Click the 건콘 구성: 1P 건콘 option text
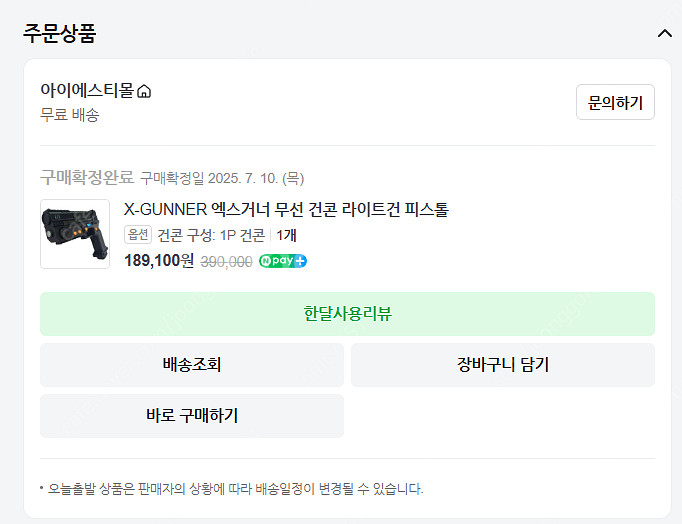The height and width of the screenshot is (524, 682). pos(211,235)
